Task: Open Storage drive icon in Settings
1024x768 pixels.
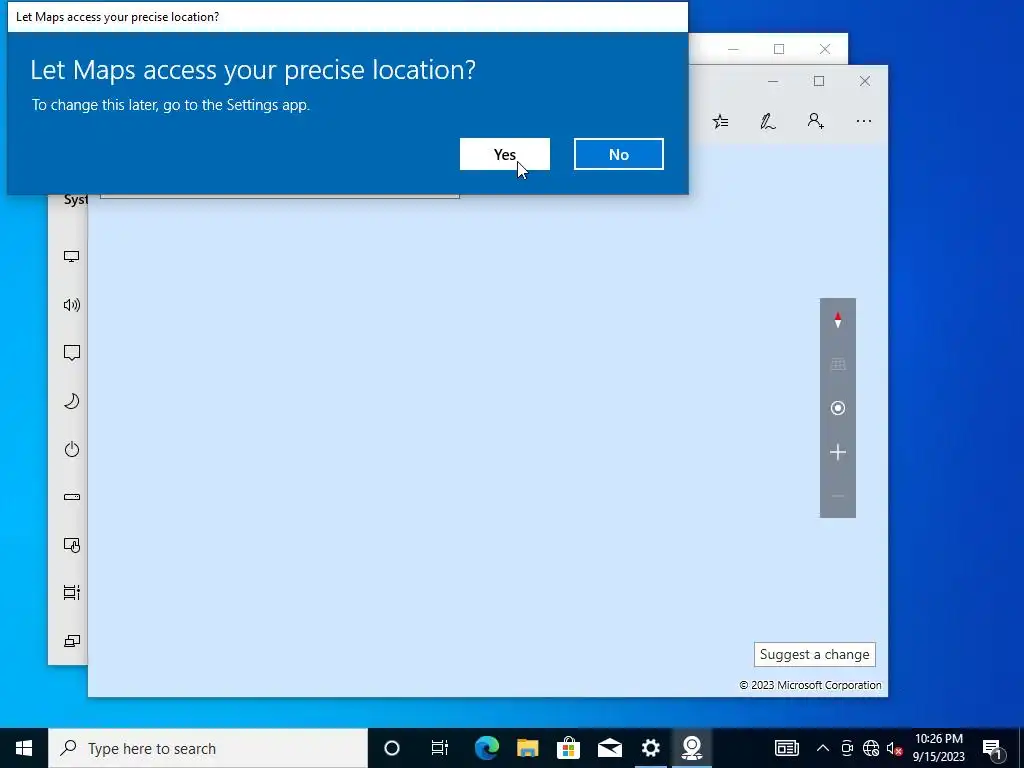Action: pyautogui.click(x=71, y=497)
